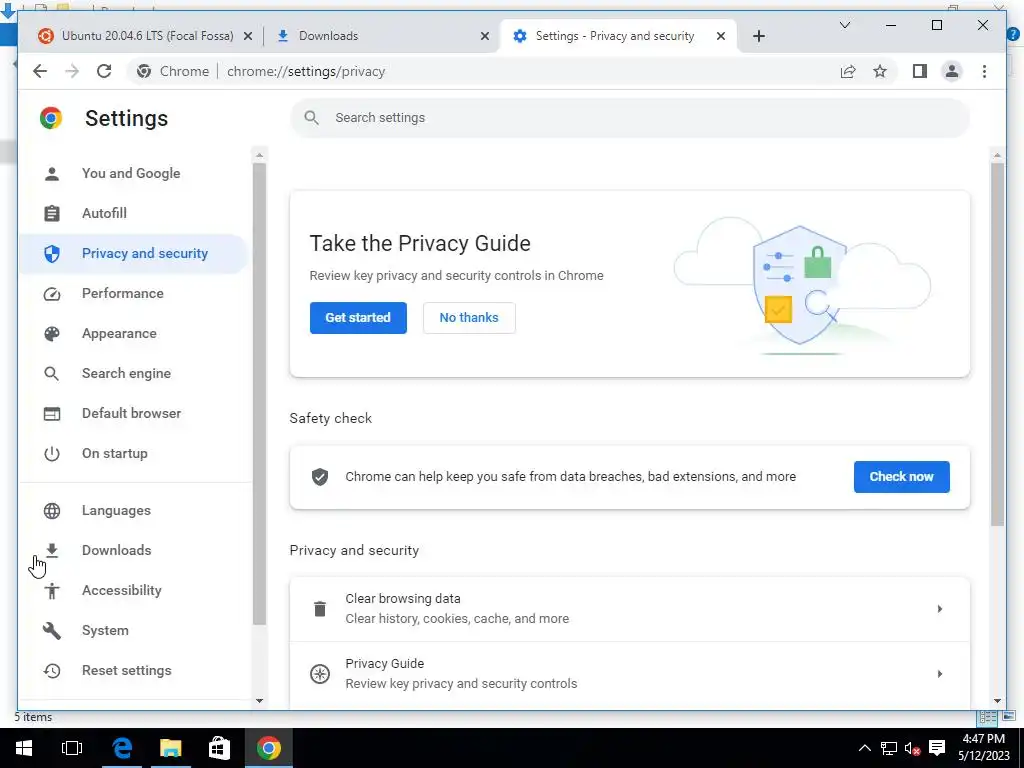Click the browser back arrow
Image resolution: width=1024 pixels, height=768 pixels.
40,71
